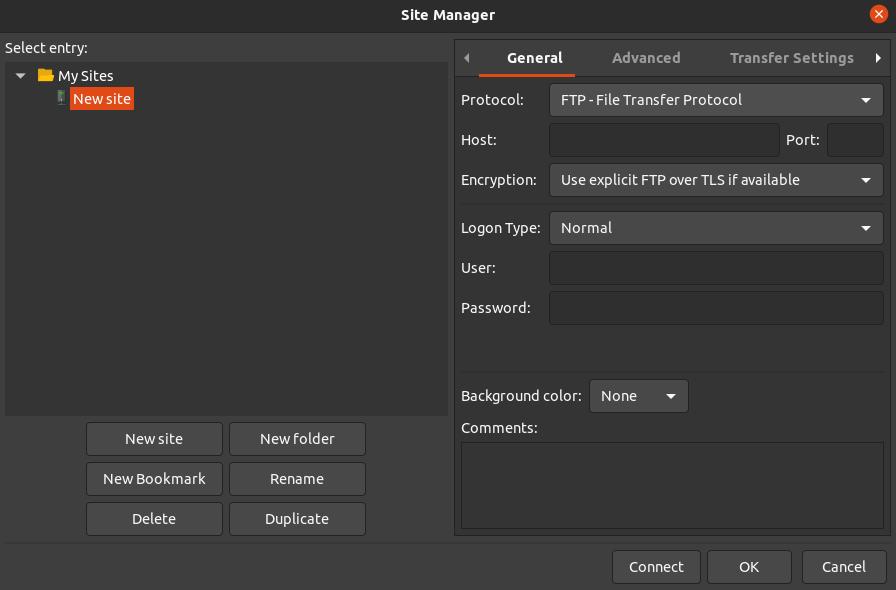The width and height of the screenshot is (896, 590).
Task: Open the Background color dropdown
Action: (639, 396)
